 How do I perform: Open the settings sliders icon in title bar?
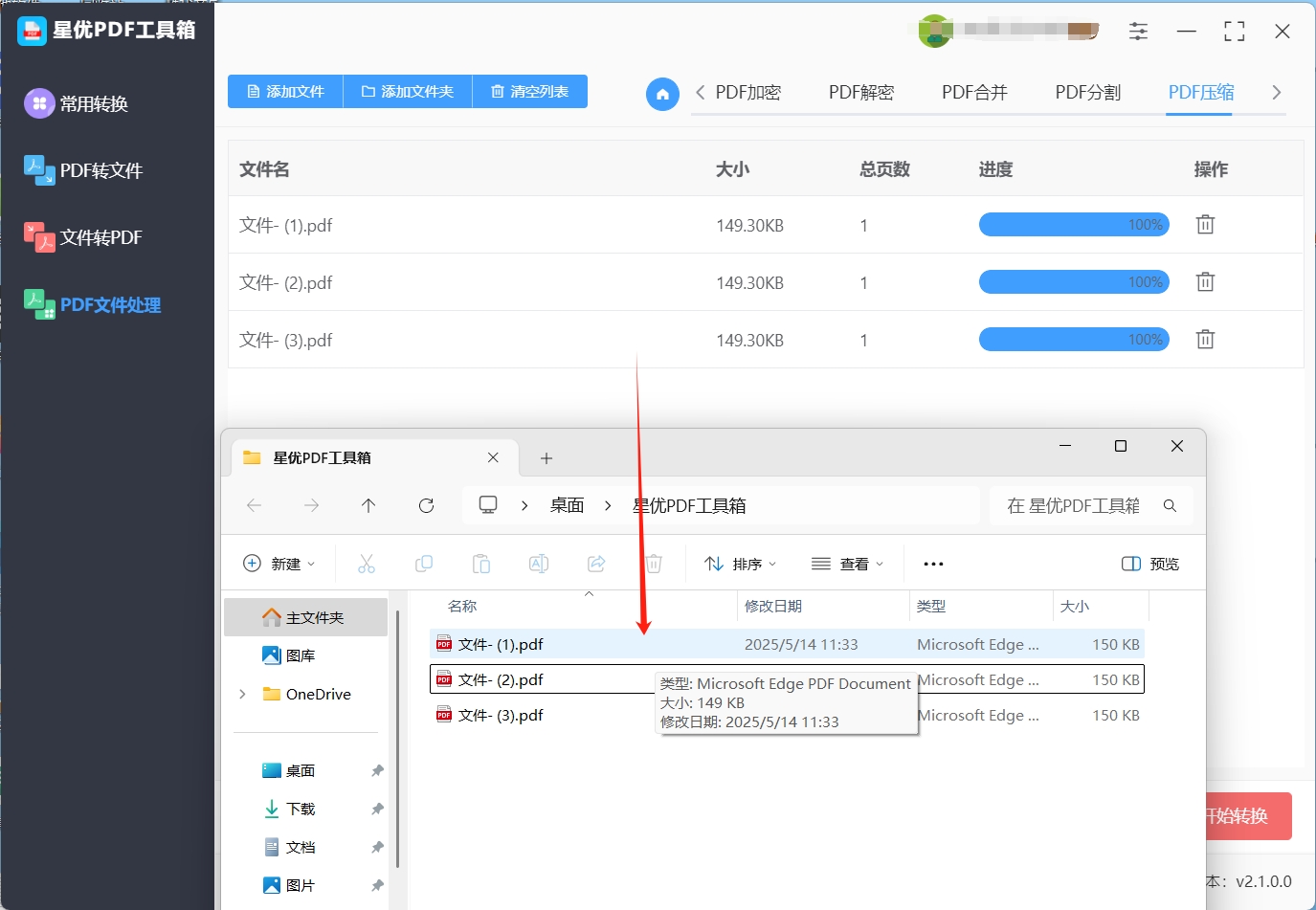tap(1138, 32)
